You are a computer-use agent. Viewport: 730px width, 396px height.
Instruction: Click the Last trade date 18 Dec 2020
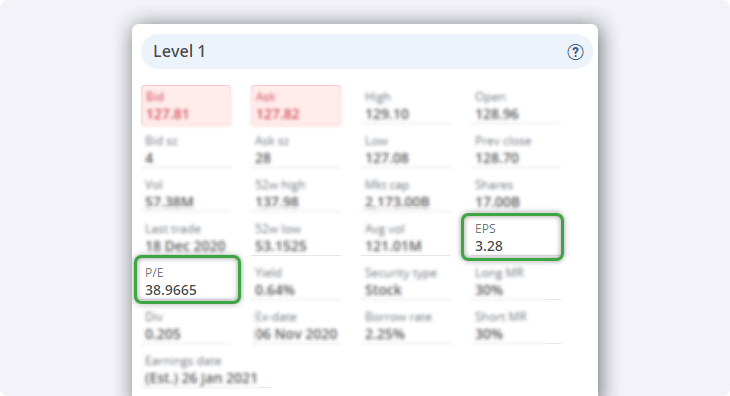pos(185,246)
